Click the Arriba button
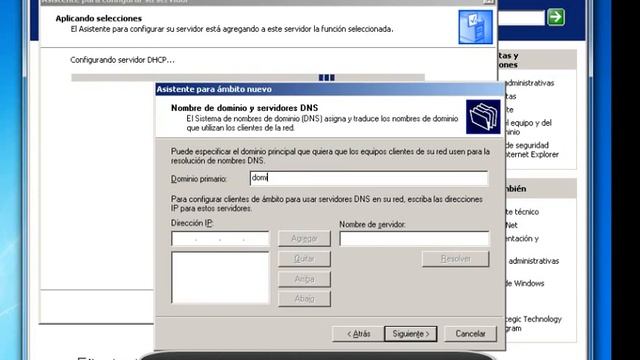This screenshot has height=360, width=640. 304,279
